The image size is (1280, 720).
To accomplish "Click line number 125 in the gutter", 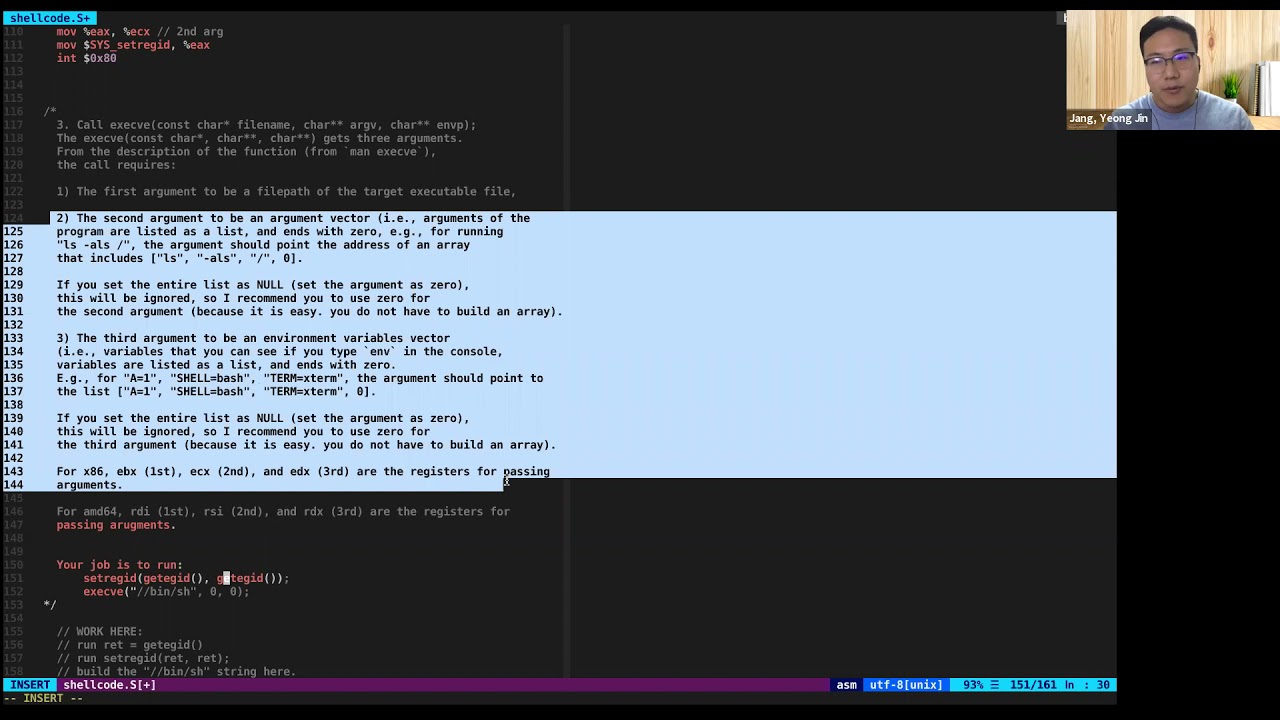I will point(13,231).
